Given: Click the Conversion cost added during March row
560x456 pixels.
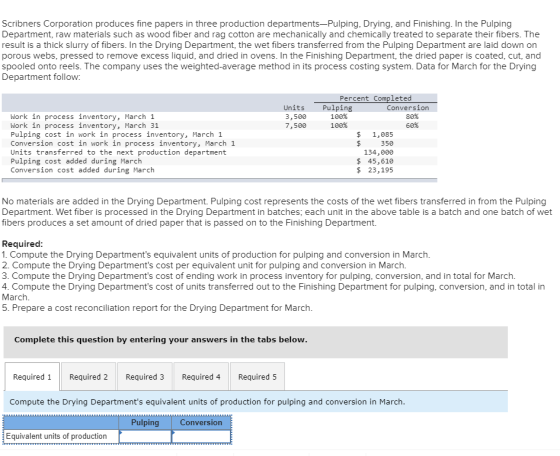Looking at the screenshot, I should click(x=219, y=170).
